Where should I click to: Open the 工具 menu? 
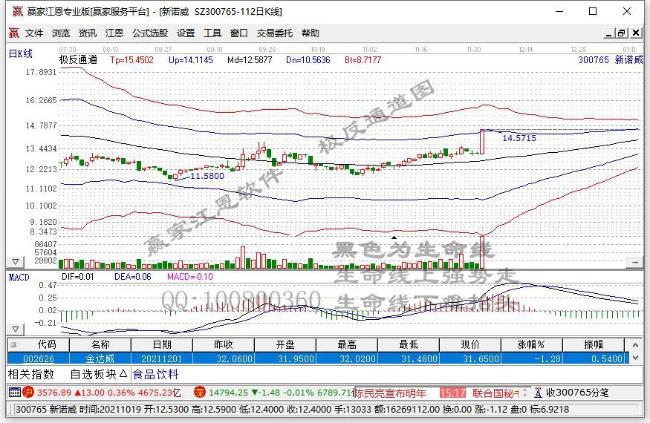[212, 33]
